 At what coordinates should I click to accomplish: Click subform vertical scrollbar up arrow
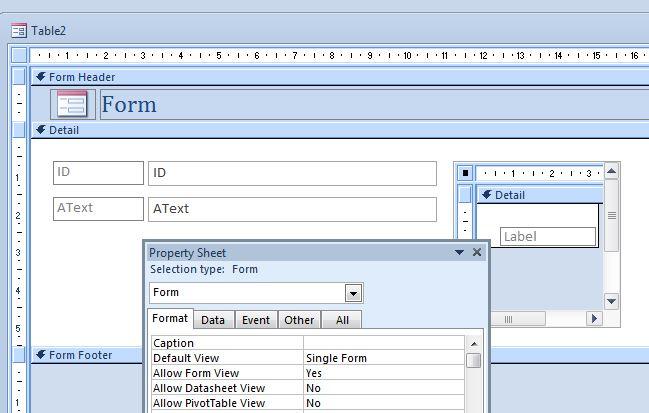[611, 172]
